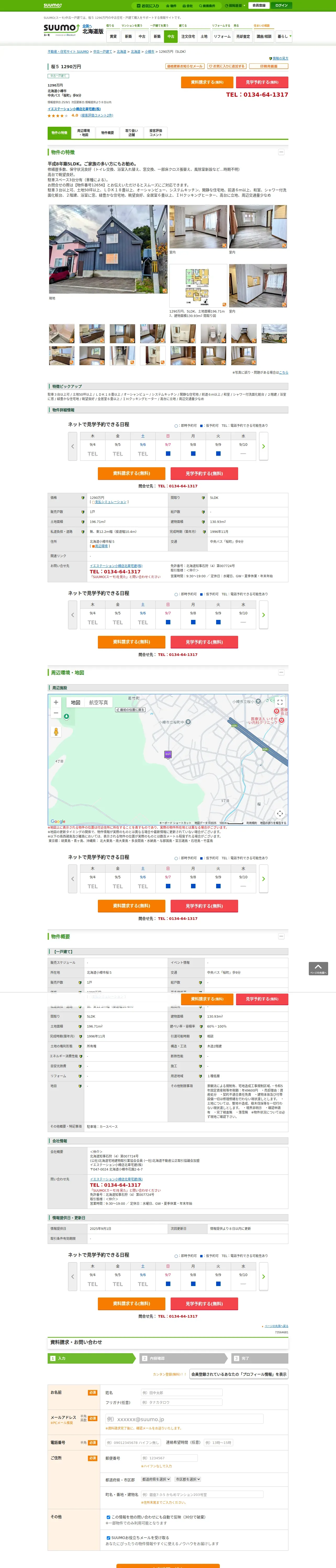Viewport: 336px width, 1568px height.
Task: Open 周辺環境 link under address
Action: (101, 546)
